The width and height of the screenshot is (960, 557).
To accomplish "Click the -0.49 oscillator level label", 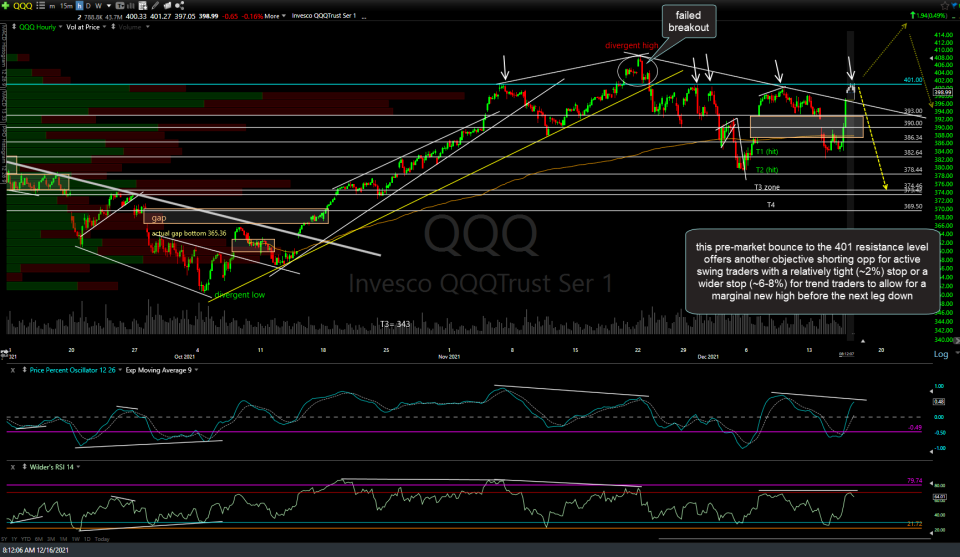I will [x=915, y=428].
